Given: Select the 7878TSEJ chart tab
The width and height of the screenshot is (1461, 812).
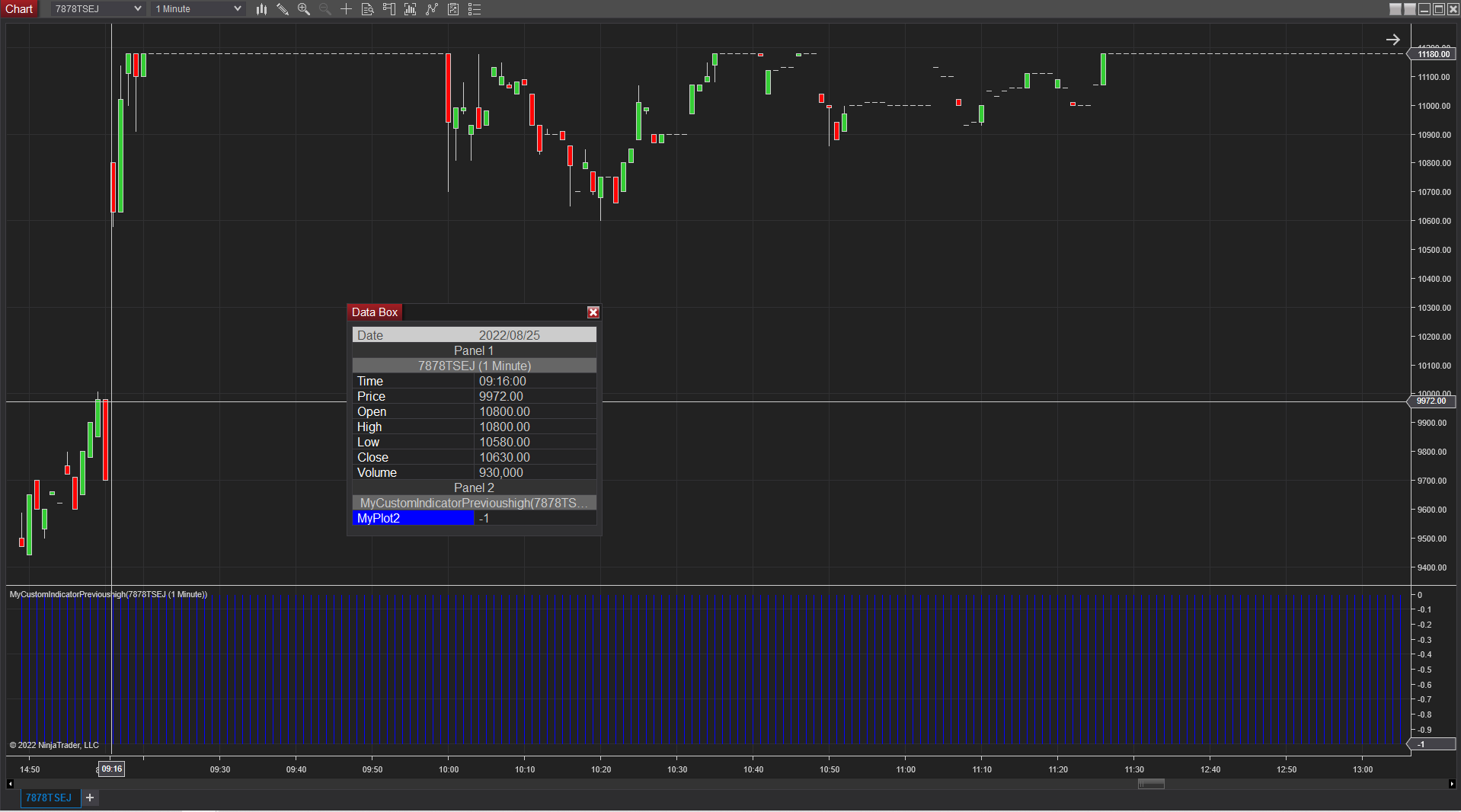Looking at the screenshot, I should coord(49,798).
